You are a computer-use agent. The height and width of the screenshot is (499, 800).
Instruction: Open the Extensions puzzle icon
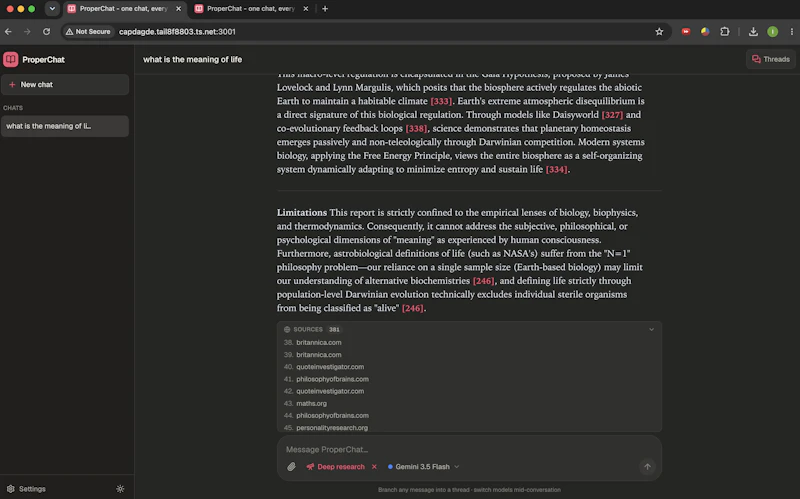tap(724, 32)
